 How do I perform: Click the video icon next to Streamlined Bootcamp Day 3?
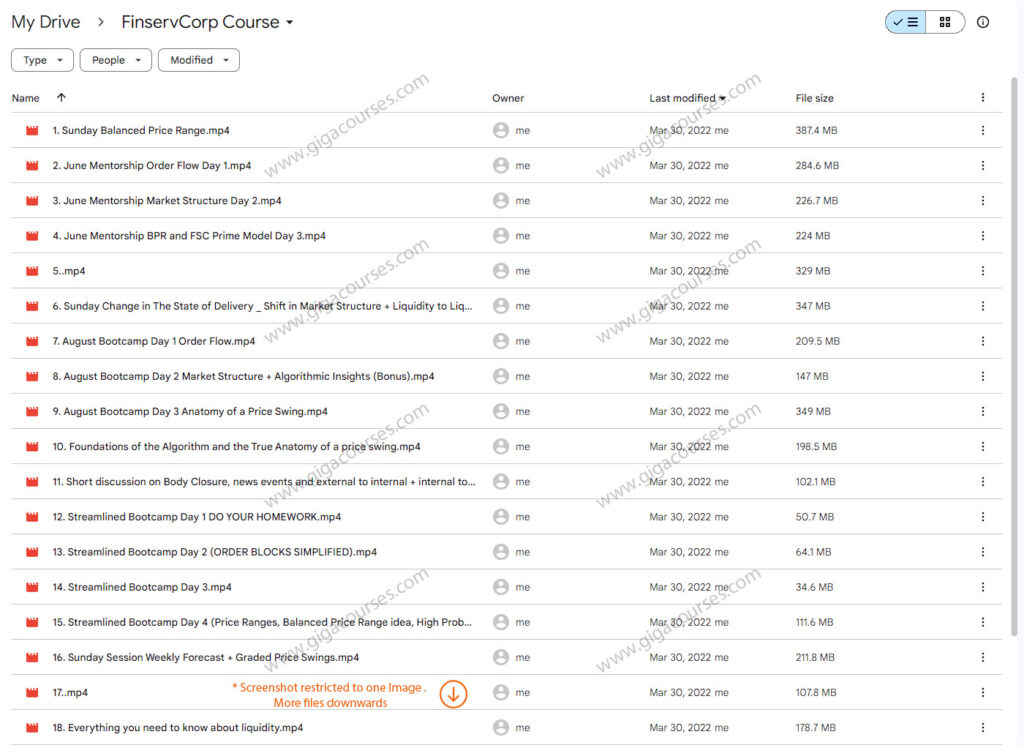[31, 587]
